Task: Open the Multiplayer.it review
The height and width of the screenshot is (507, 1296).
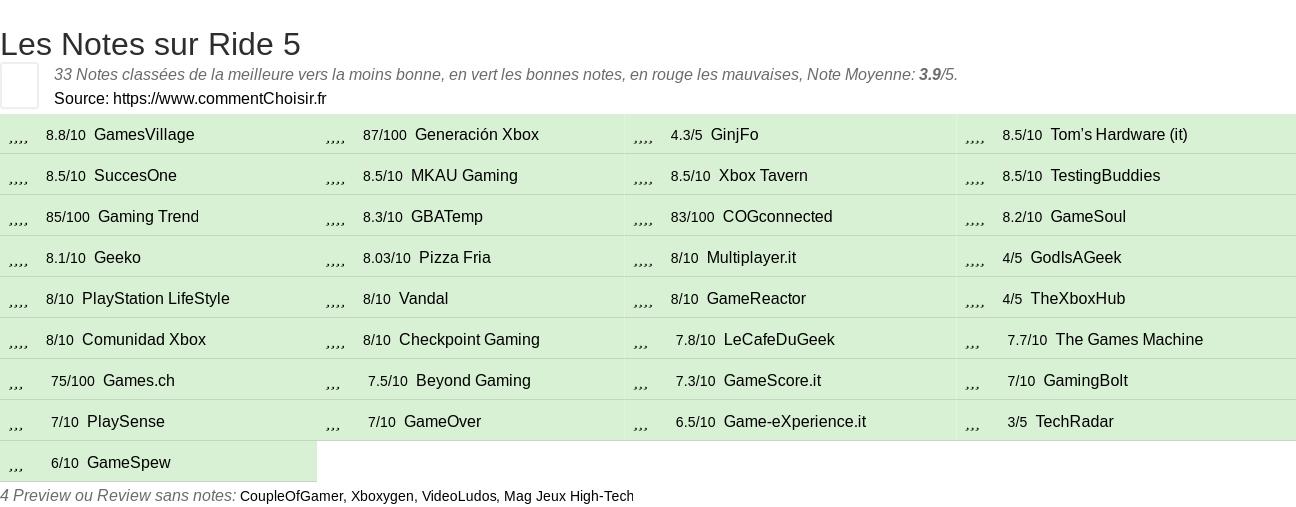Action: 751,258
